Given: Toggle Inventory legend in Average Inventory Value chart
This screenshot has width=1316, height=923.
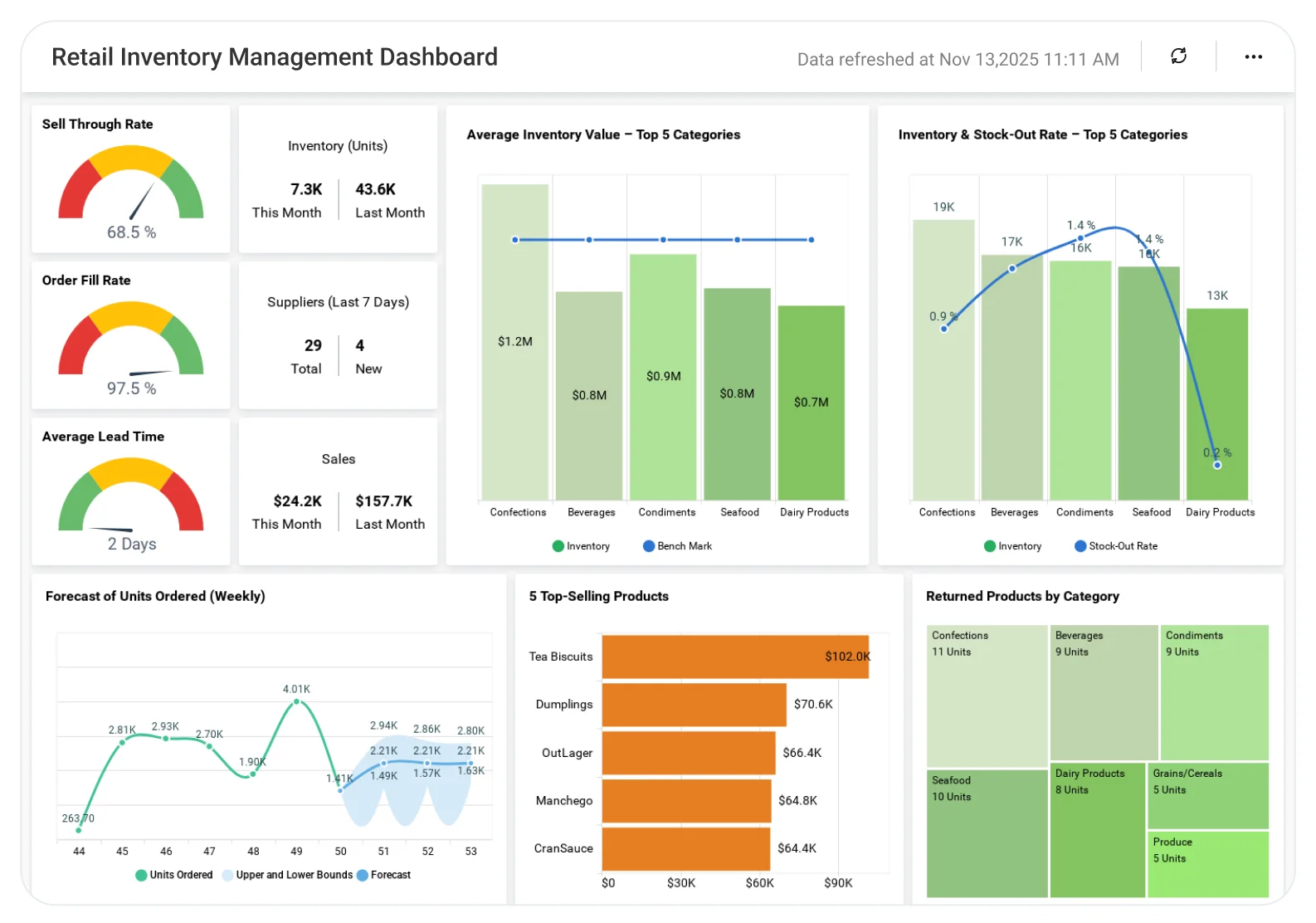Looking at the screenshot, I should [581, 546].
